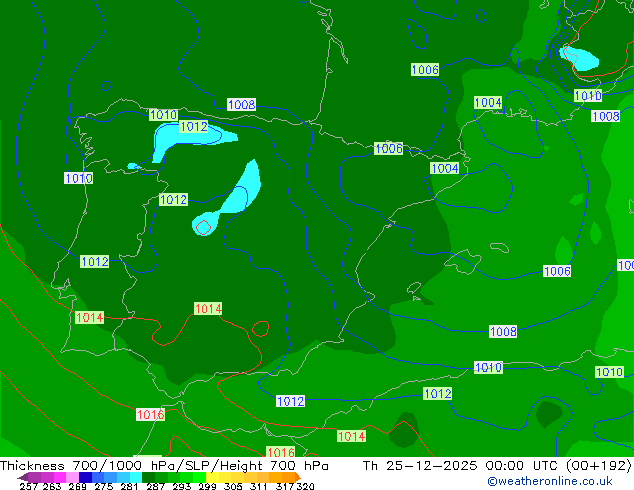Click the magenta swatch in the legend

60,477
